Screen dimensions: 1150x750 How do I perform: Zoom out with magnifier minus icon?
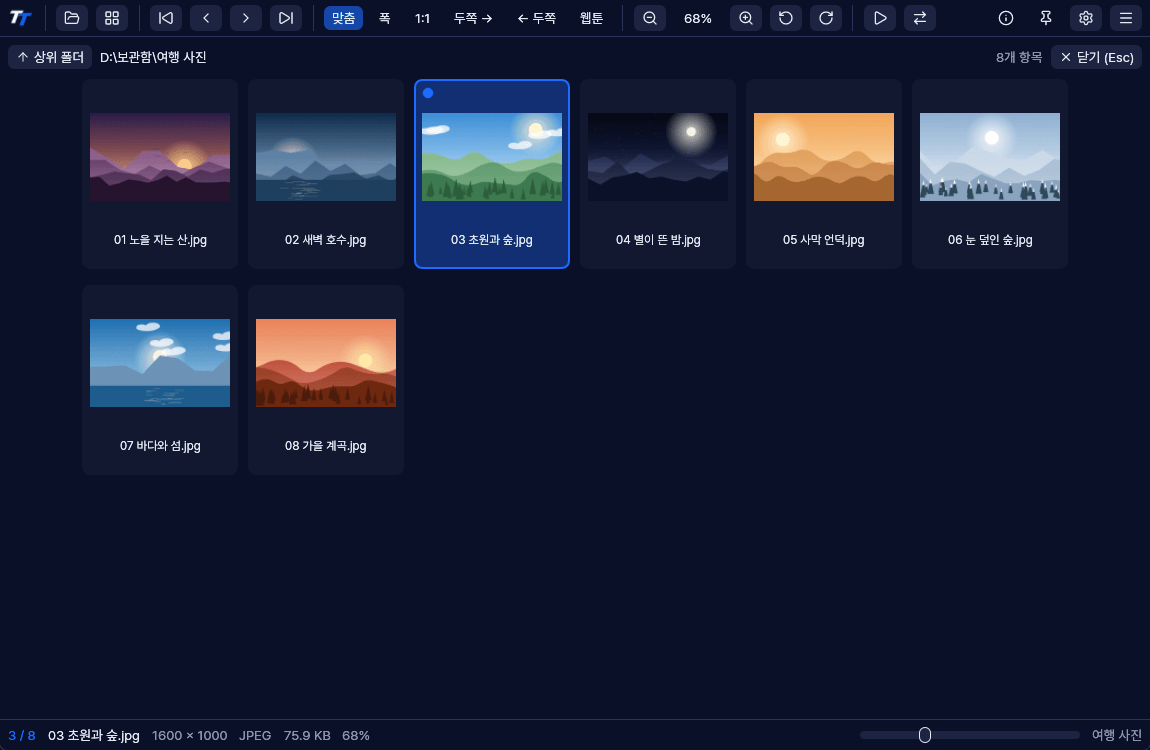click(650, 18)
